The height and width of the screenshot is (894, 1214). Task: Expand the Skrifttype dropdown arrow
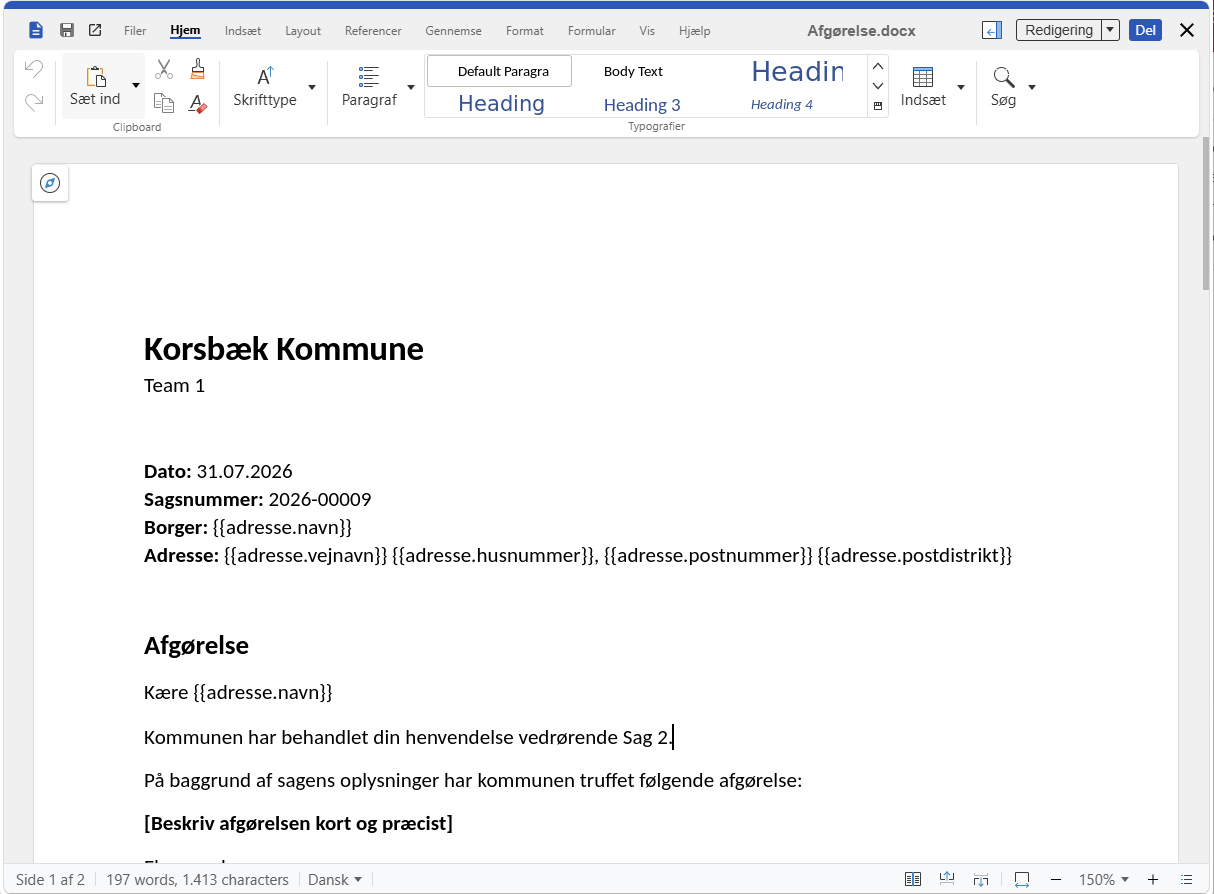click(312, 87)
